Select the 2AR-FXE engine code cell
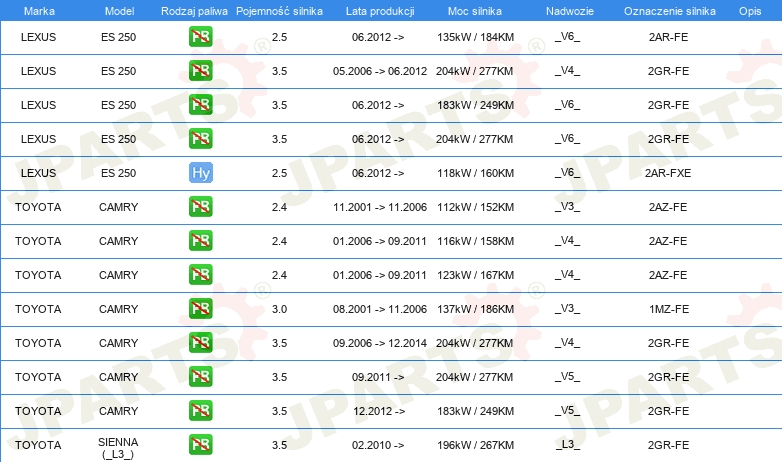The image size is (782, 462). [x=668, y=173]
